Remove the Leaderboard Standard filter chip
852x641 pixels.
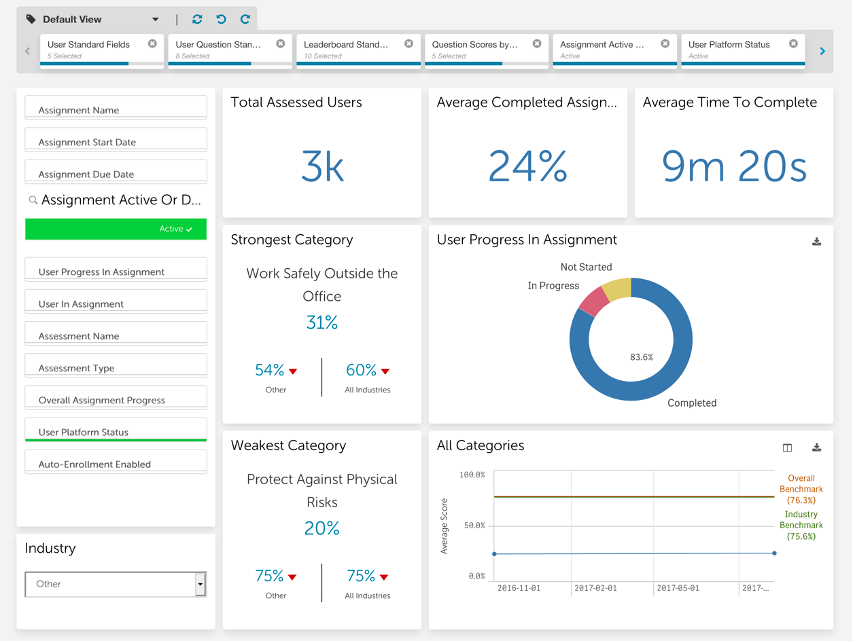tap(409, 43)
